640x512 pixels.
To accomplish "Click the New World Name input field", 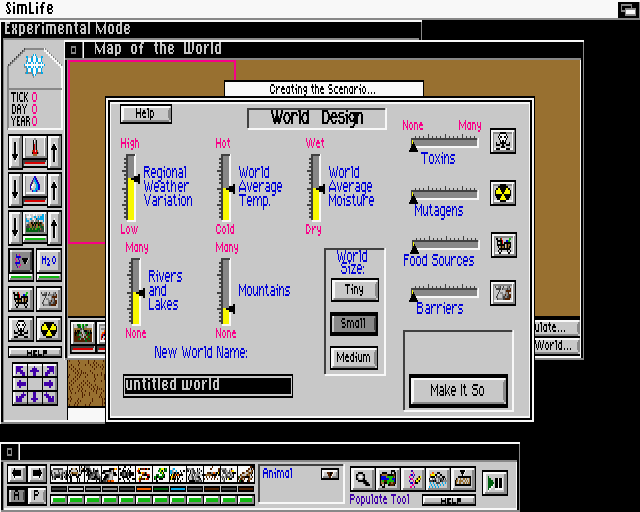I will pyautogui.click(x=208, y=385).
